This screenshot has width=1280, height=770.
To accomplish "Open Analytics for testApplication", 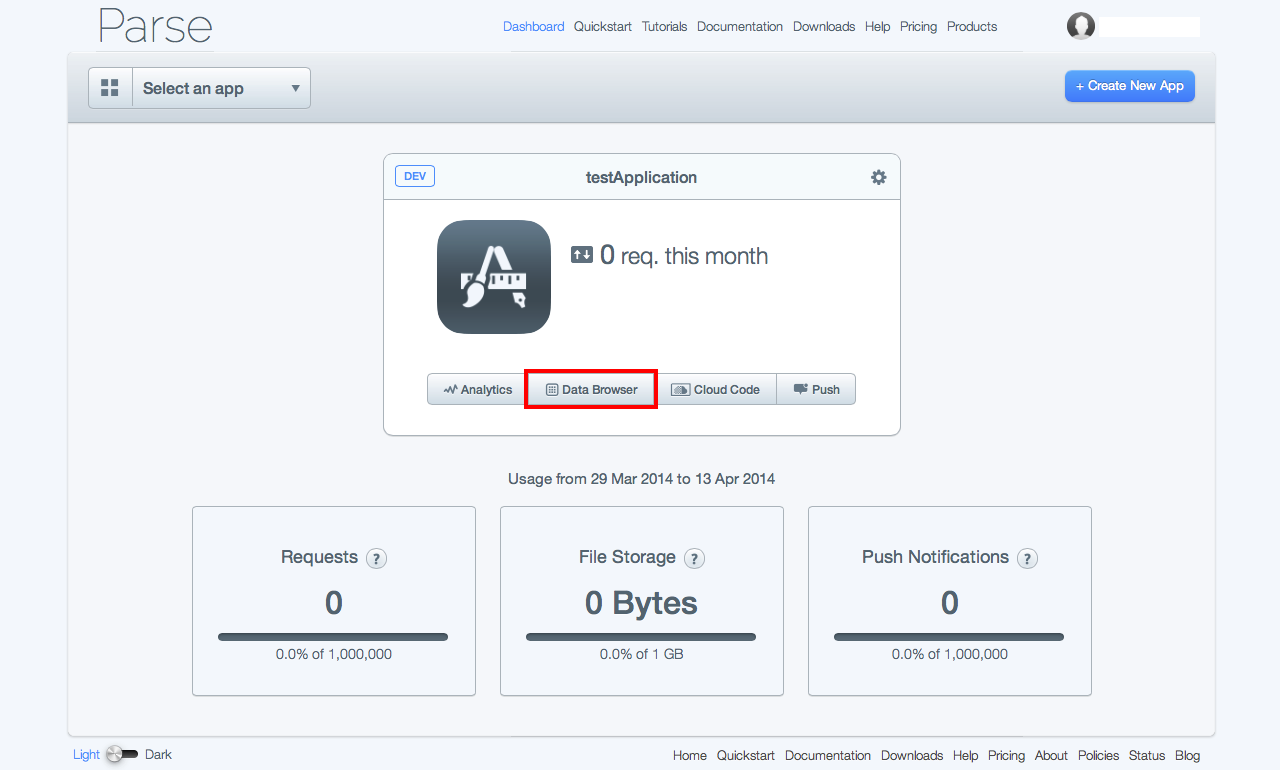I will point(478,389).
